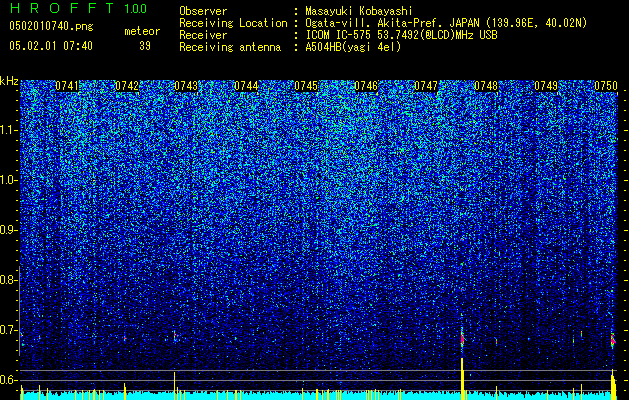The height and width of the screenshot is (400, 629).
Task: Click the kHz axis unit label
Action: (x=9, y=81)
